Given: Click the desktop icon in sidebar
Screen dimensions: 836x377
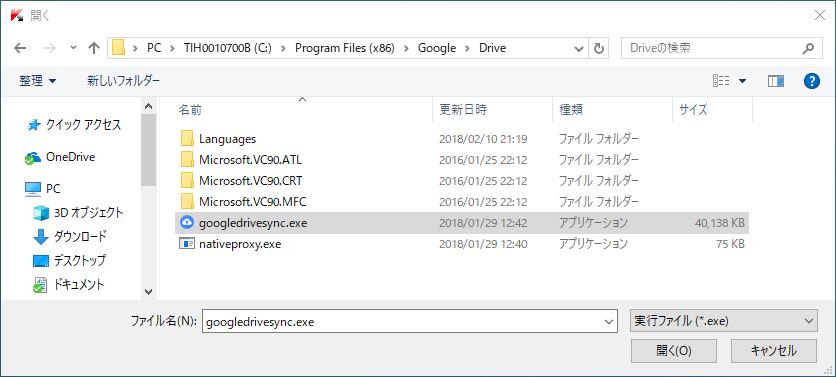Looking at the screenshot, I should (x=41, y=261).
